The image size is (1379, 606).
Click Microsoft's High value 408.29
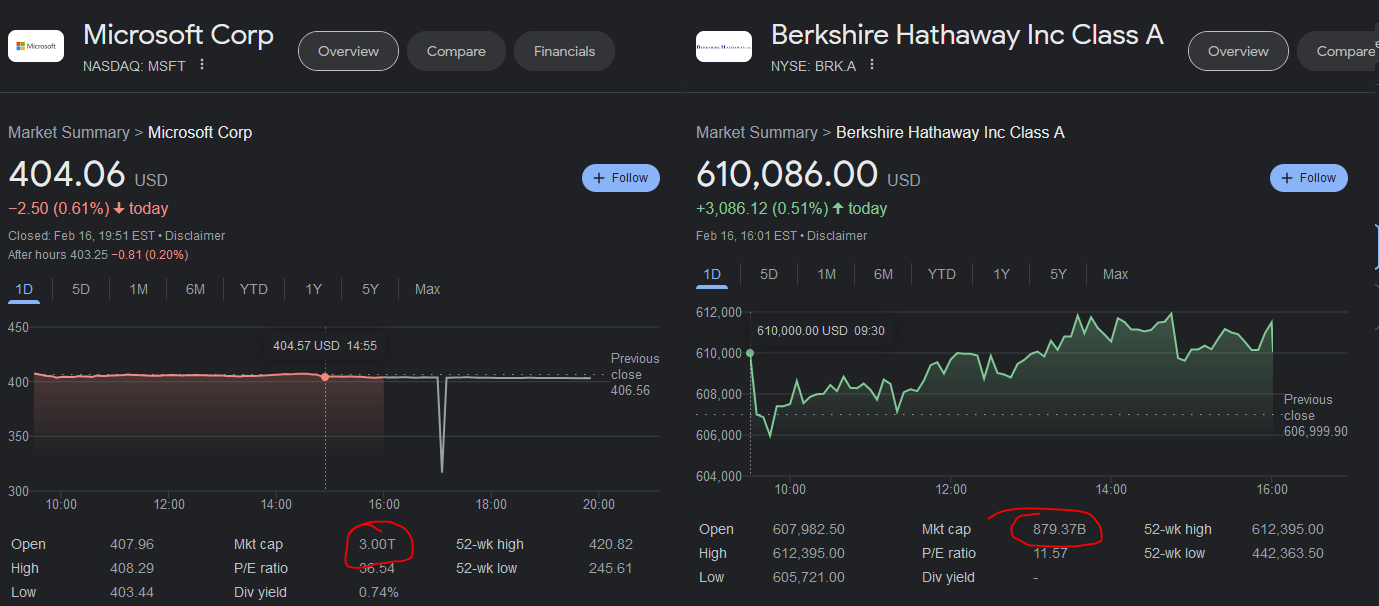click(132, 568)
